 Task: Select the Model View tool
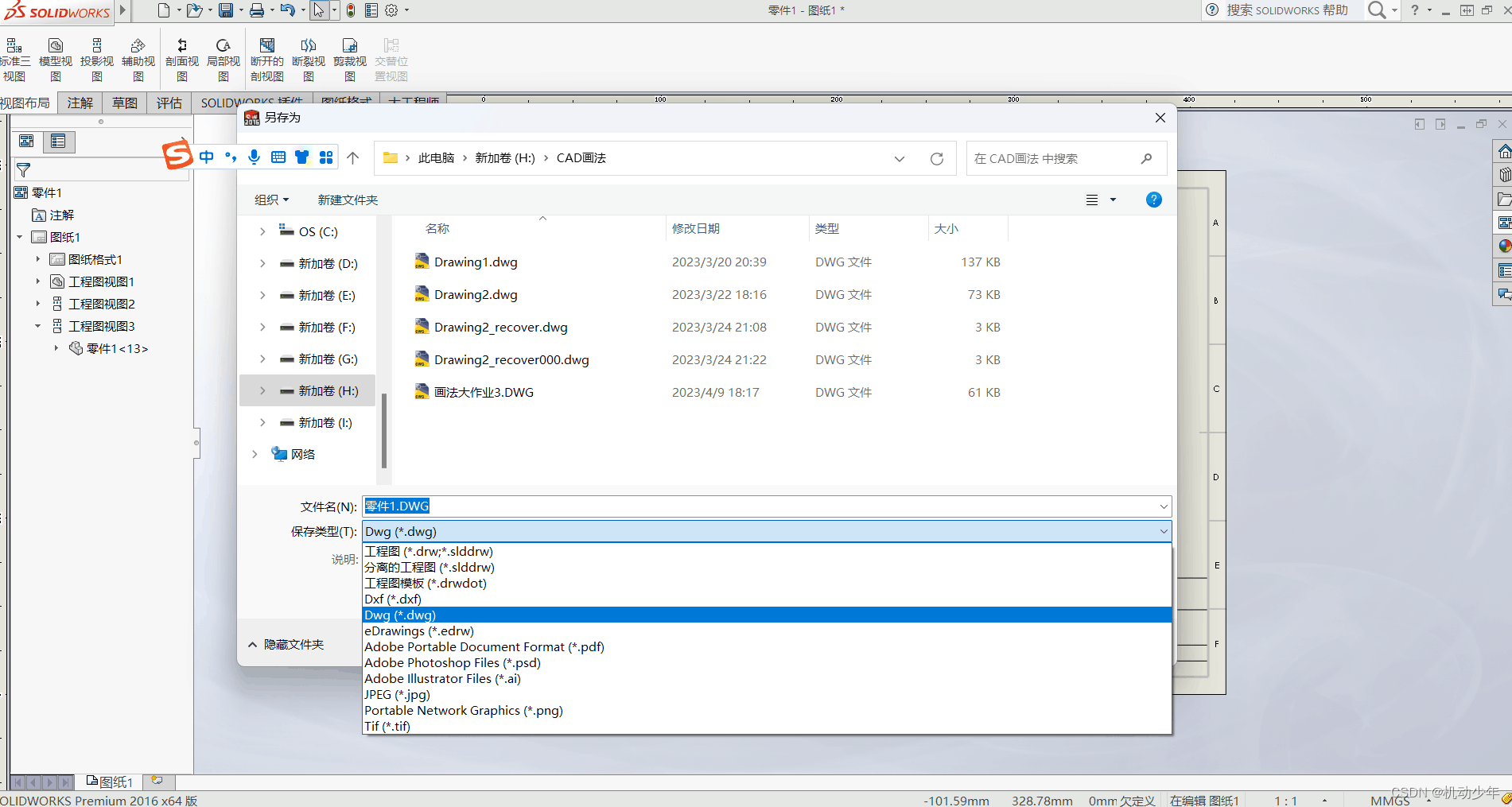(x=56, y=60)
